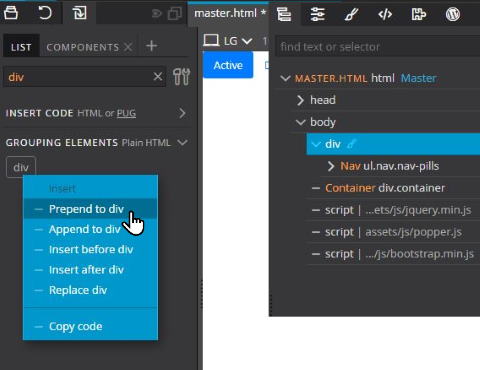Open the properties sliders icon

pyautogui.click(x=317, y=14)
